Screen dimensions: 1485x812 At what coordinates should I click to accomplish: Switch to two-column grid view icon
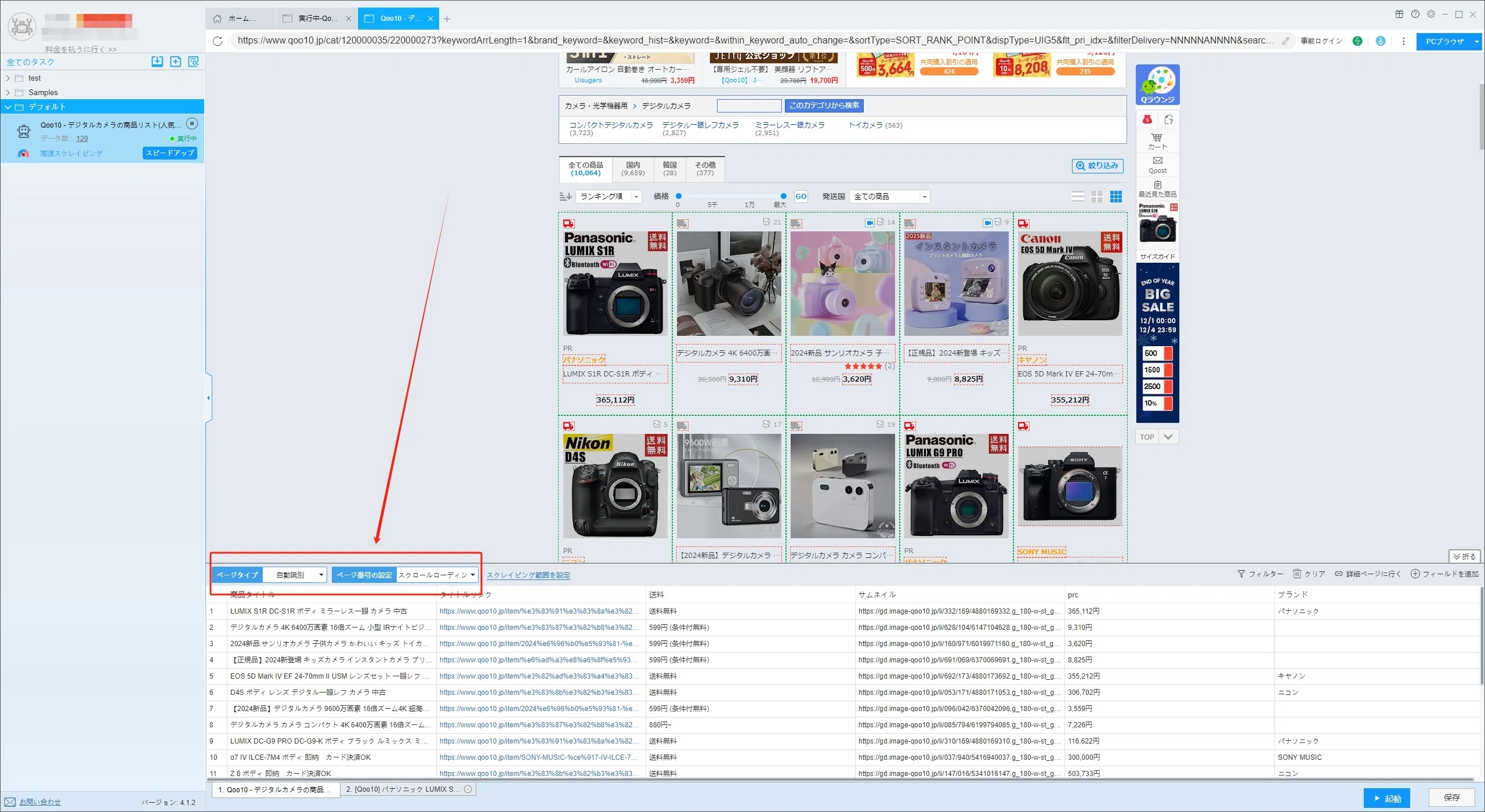point(1096,197)
